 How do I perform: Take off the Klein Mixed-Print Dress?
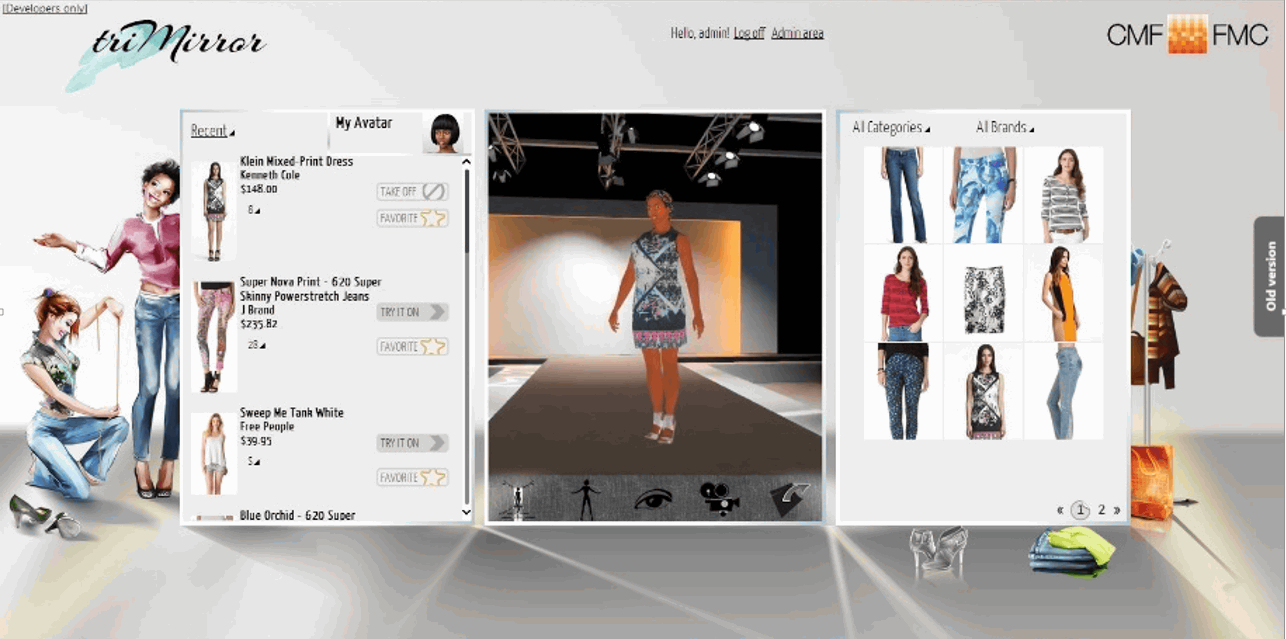[x=412, y=191]
